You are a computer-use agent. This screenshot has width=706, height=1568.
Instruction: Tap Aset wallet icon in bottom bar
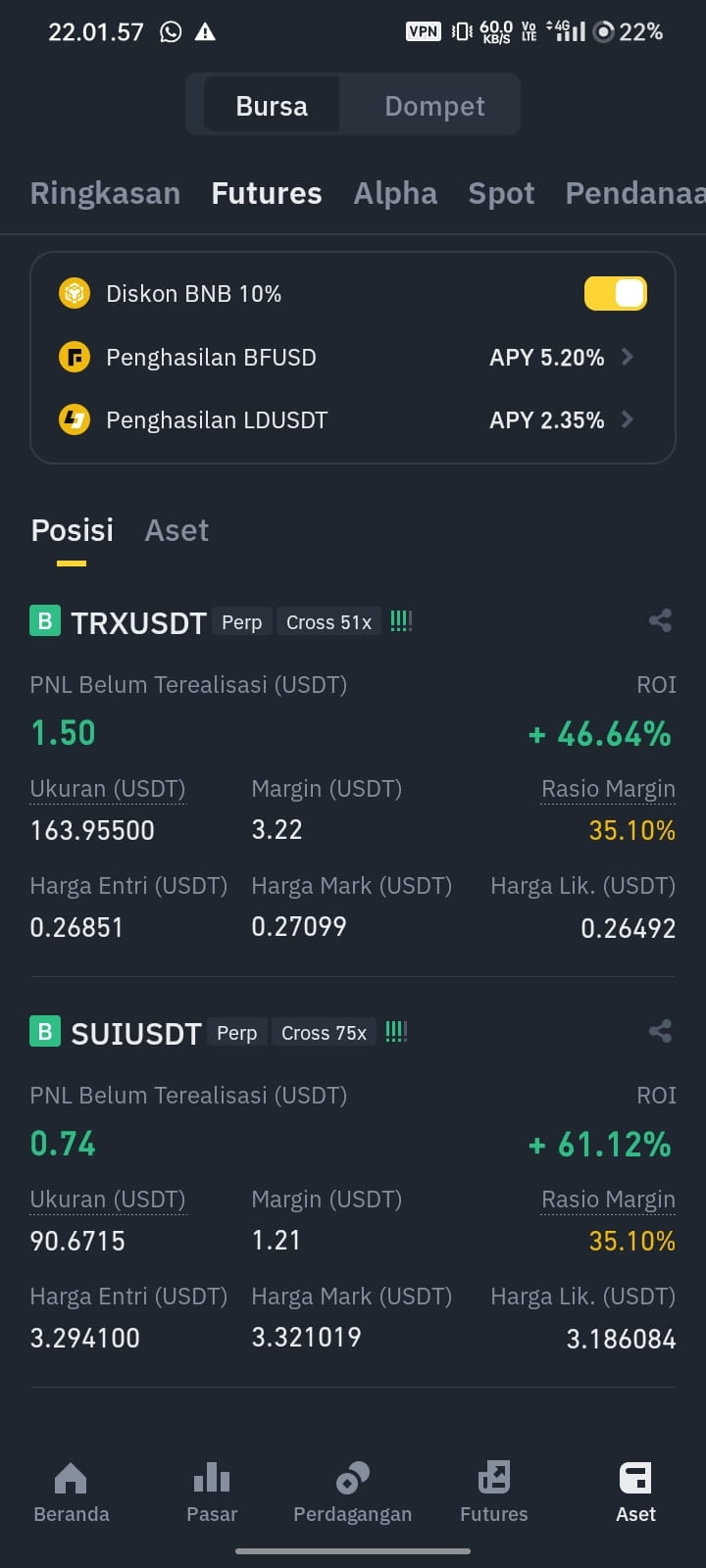635,1478
